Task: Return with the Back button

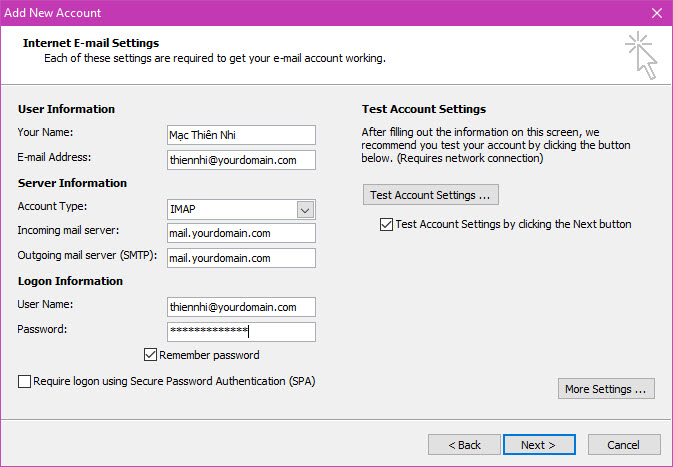Action: [x=464, y=445]
